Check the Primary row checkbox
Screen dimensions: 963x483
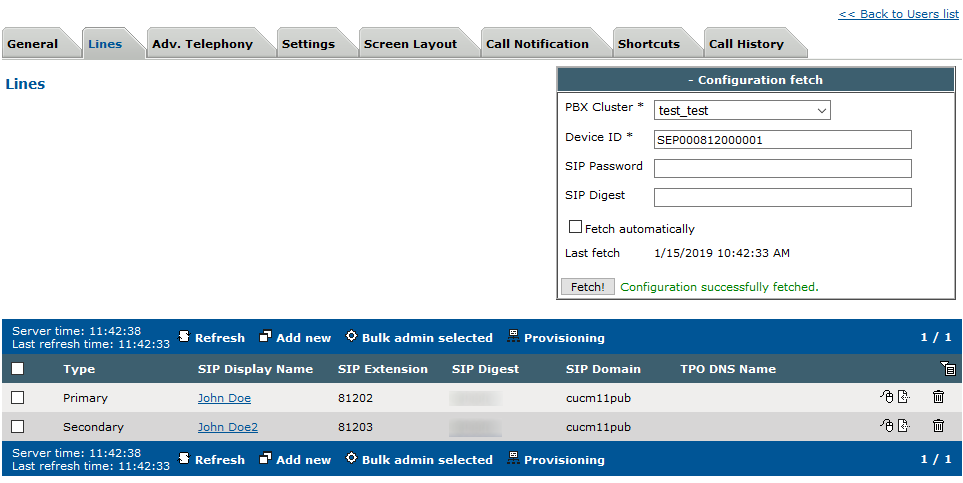pos(18,398)
